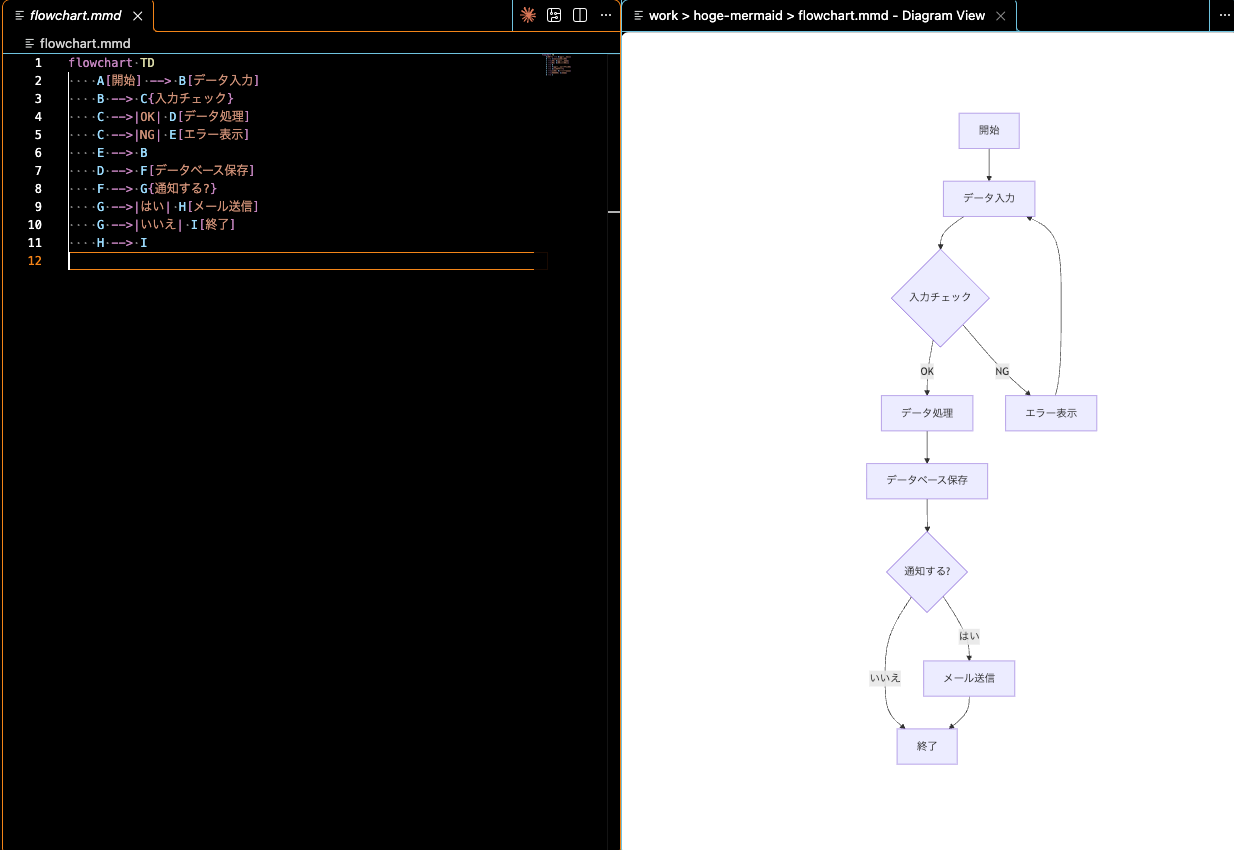The image size is (1234, 850).
Task: Split the editor with the split icon
Action: 580,15
